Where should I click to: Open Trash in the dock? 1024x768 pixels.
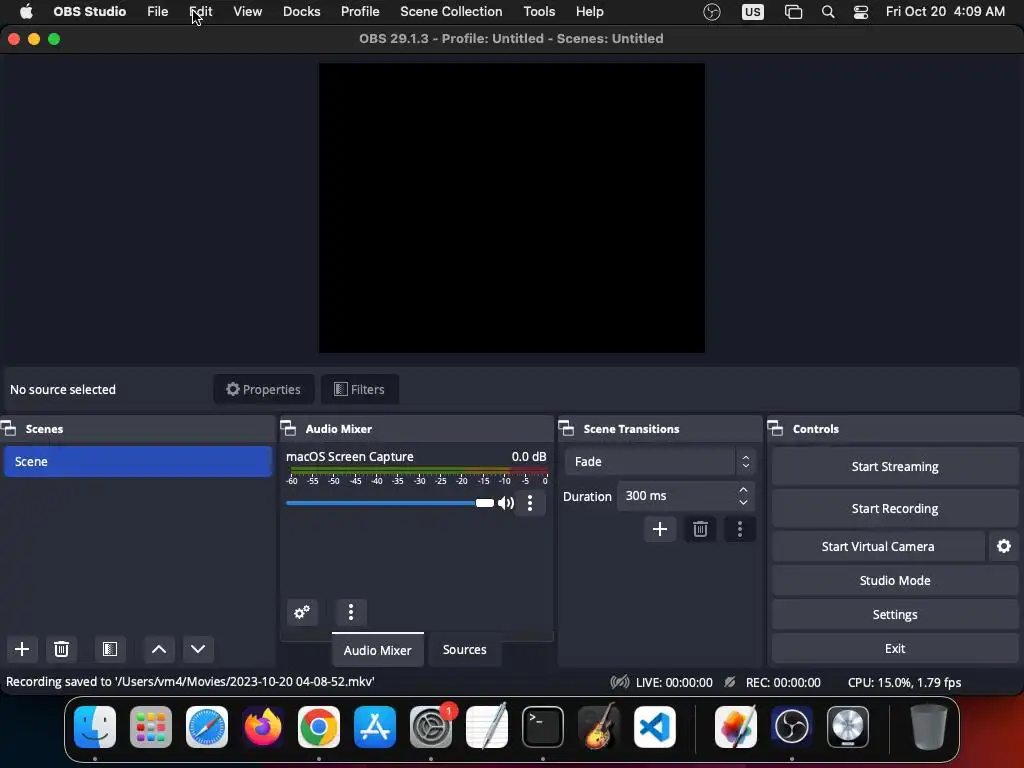(x=929, y=727)
